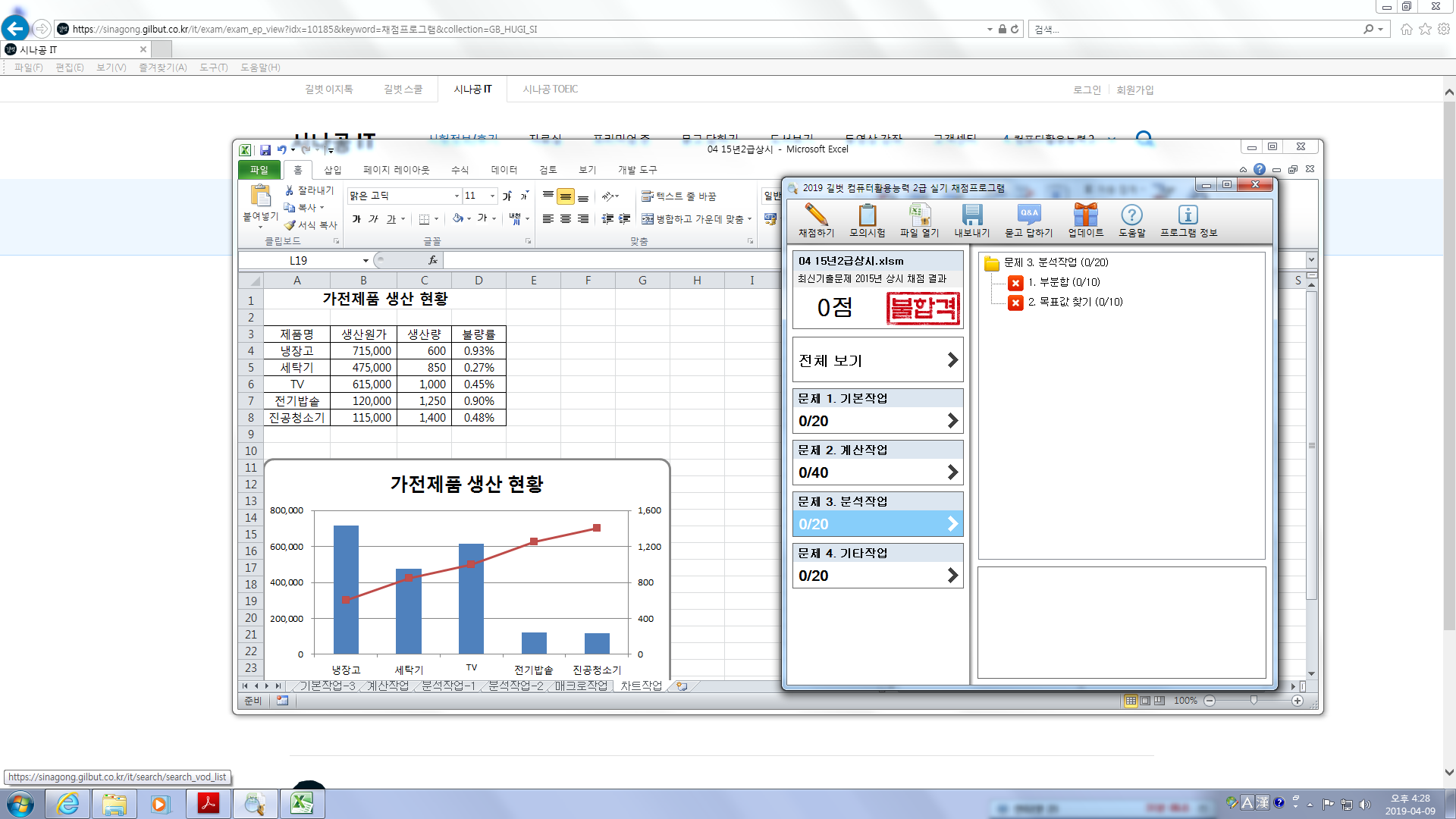Toggle 텍스트 줄 바꿈 wrap text
Image resolution: width=1456 pixels, height=819 pixels.
click(679, 196)
